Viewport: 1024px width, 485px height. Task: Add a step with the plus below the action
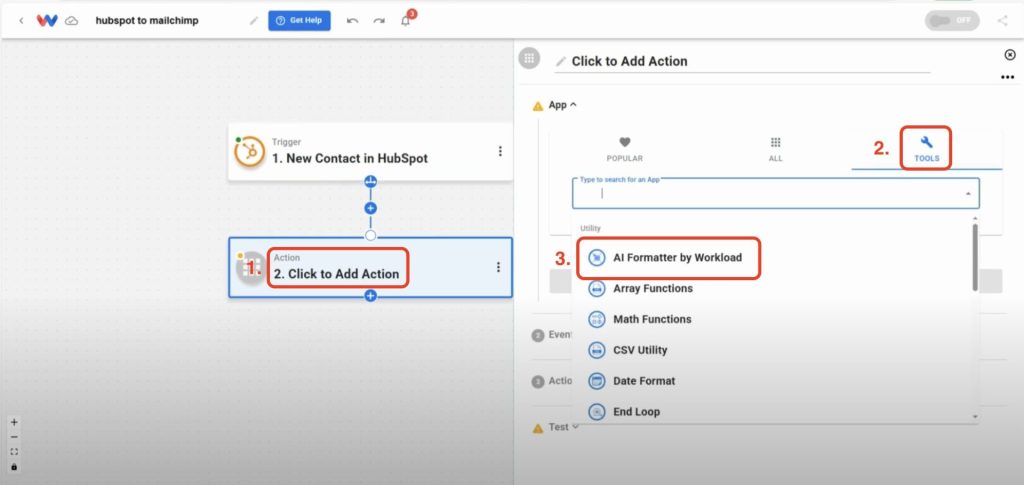tap(370, 296)
